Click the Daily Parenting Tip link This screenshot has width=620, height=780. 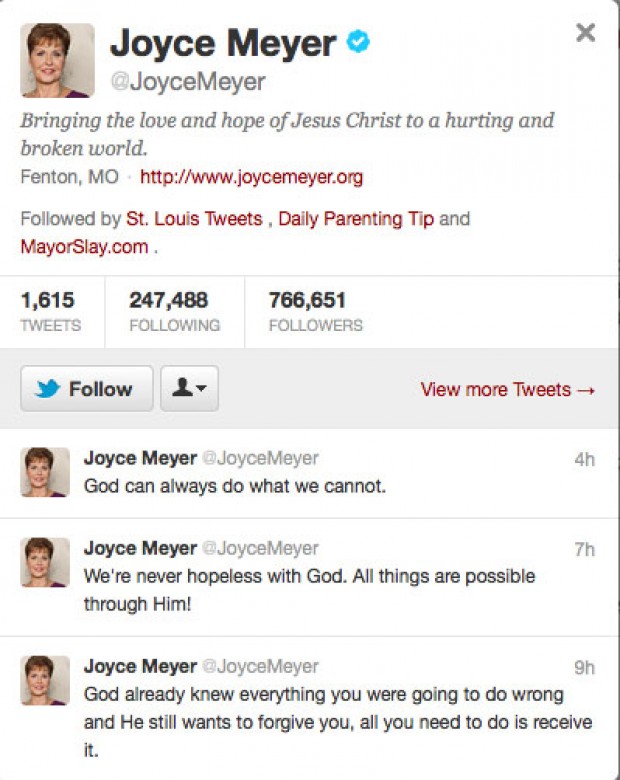coord(356,218)
